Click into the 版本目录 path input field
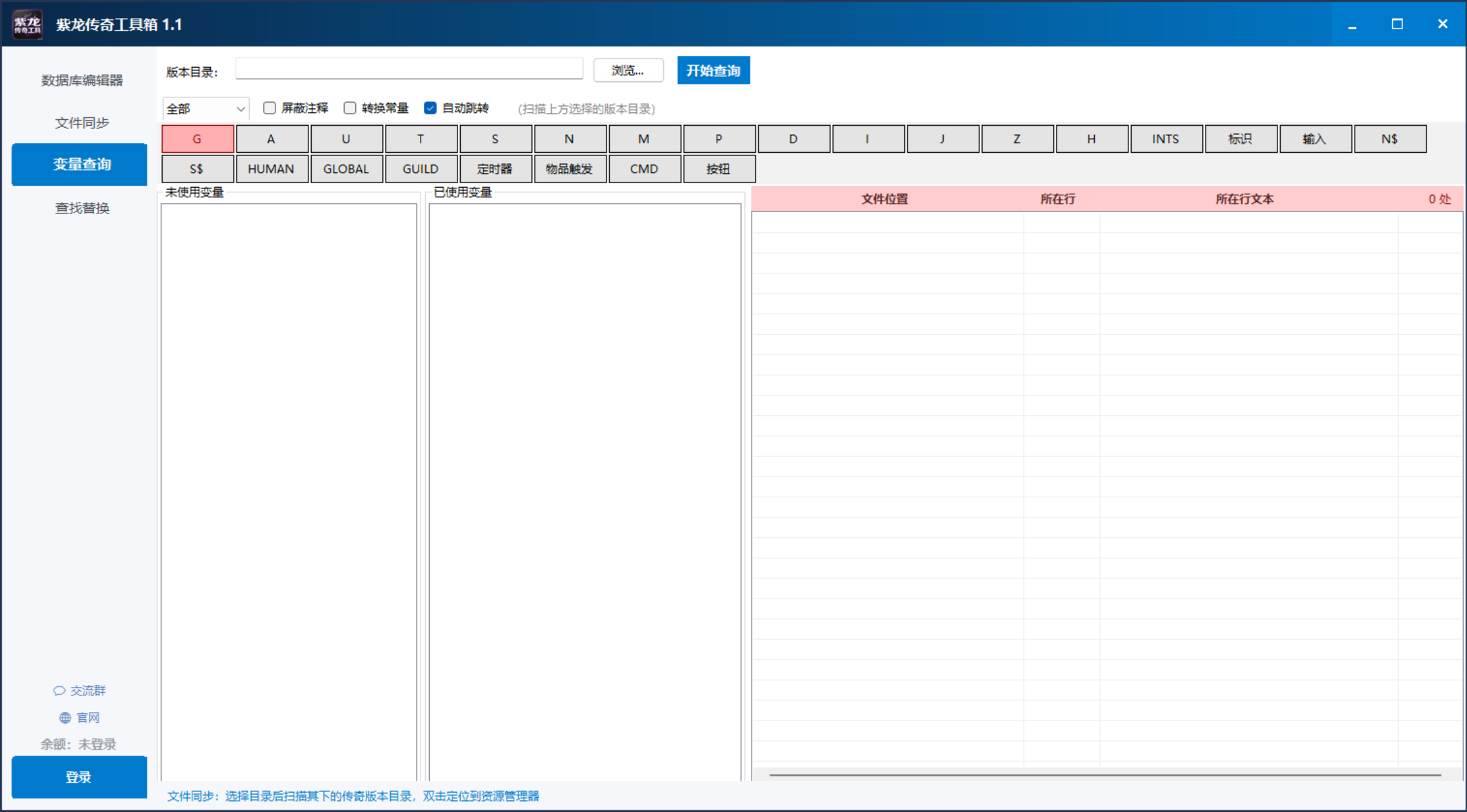The height and width of the screenshot is (812, 1467). 409,70
